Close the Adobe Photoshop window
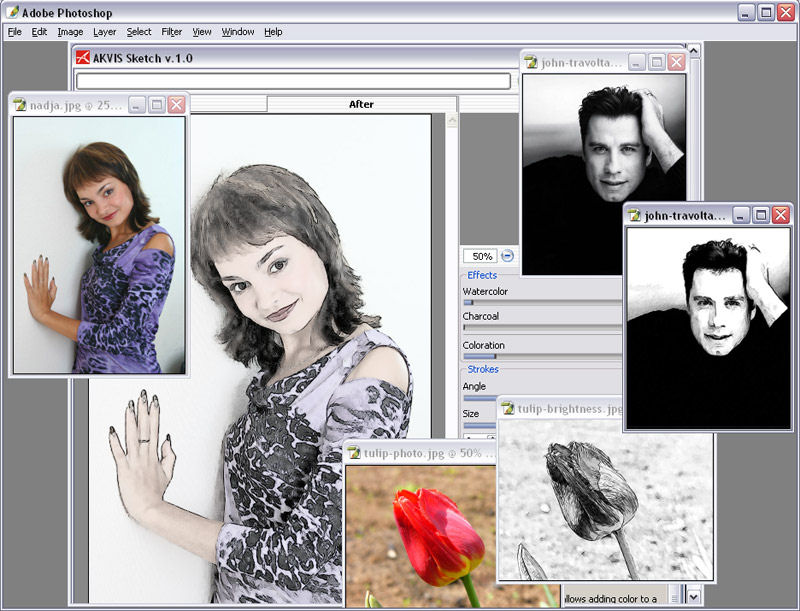The image size is (800, 611). coord(786,12)
